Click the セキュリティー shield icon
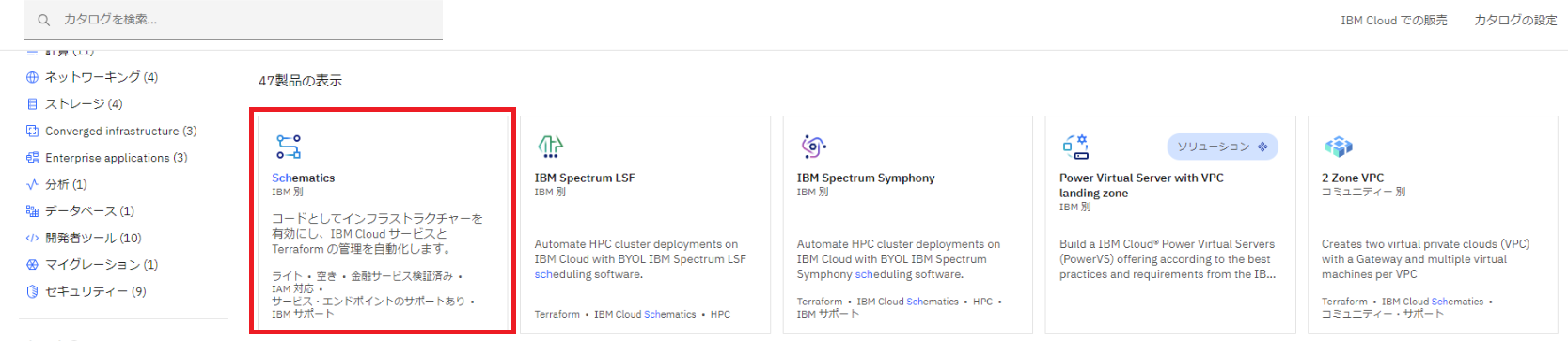The width and height of the screenshot is (1568, 341). 32,292
